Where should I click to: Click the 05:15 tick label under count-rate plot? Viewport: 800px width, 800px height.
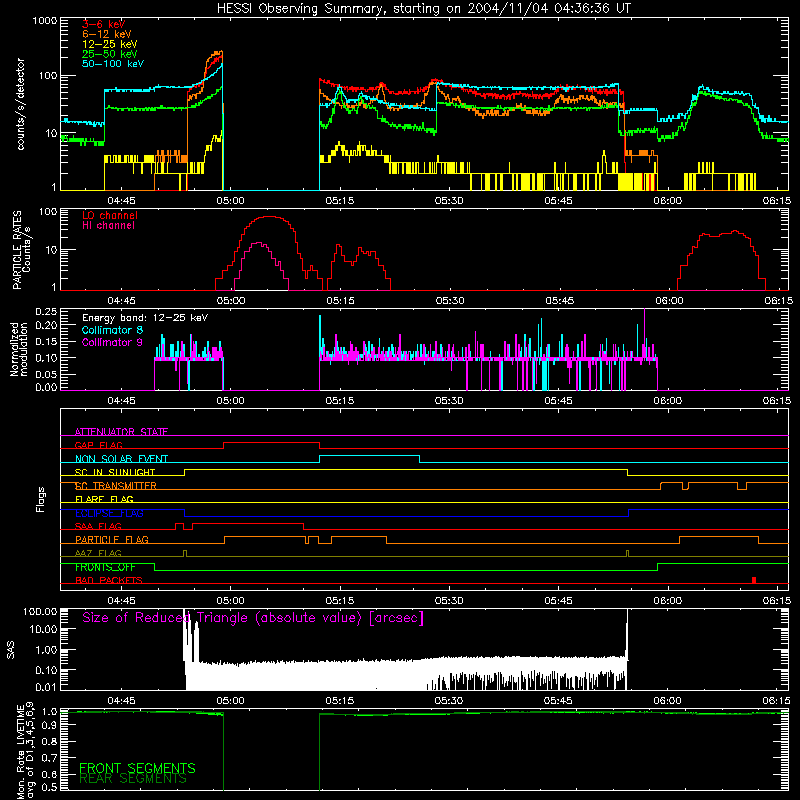pos(340,201)
